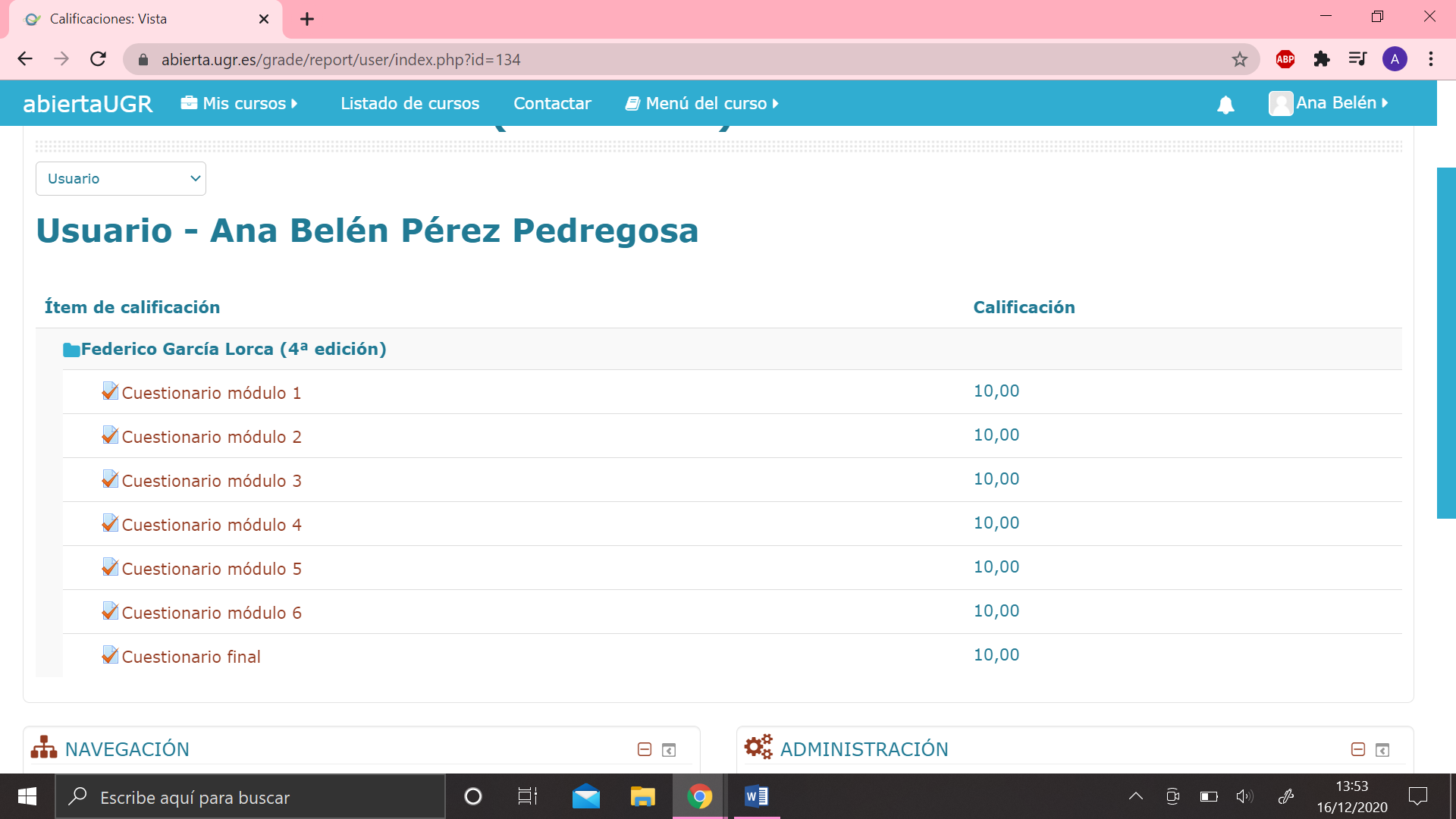Click the browser address bar URL
Image resolution: width=1456 pixels, height=819 pixels.
pyautogui.click(x=340, y=59)
